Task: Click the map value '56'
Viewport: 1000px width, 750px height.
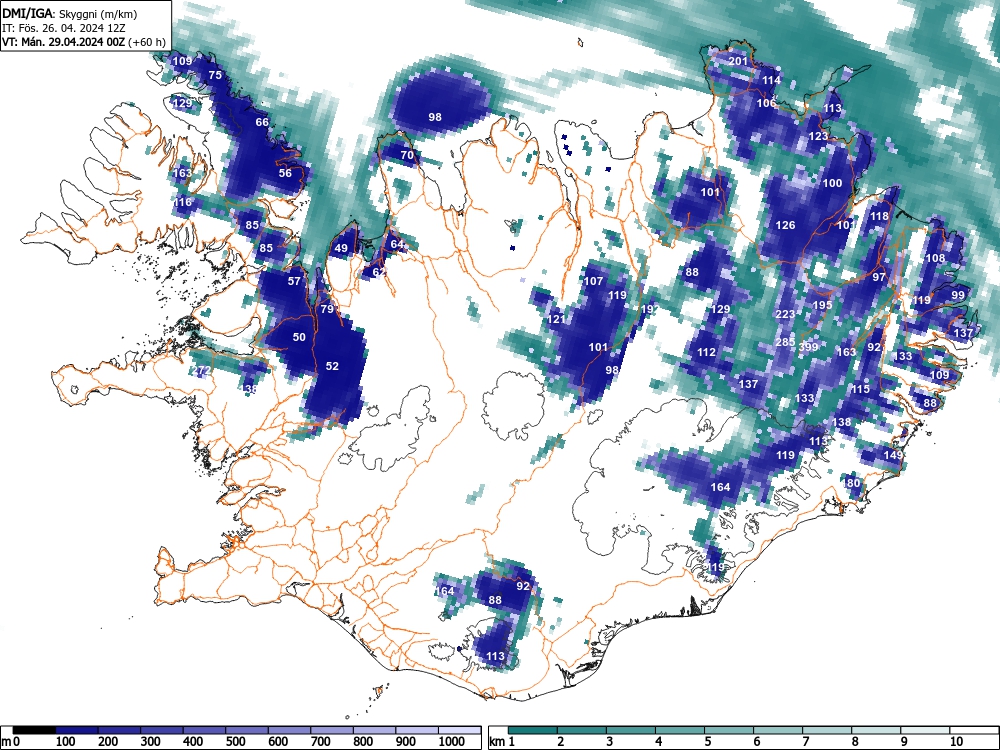Action: tap(285, 173)
